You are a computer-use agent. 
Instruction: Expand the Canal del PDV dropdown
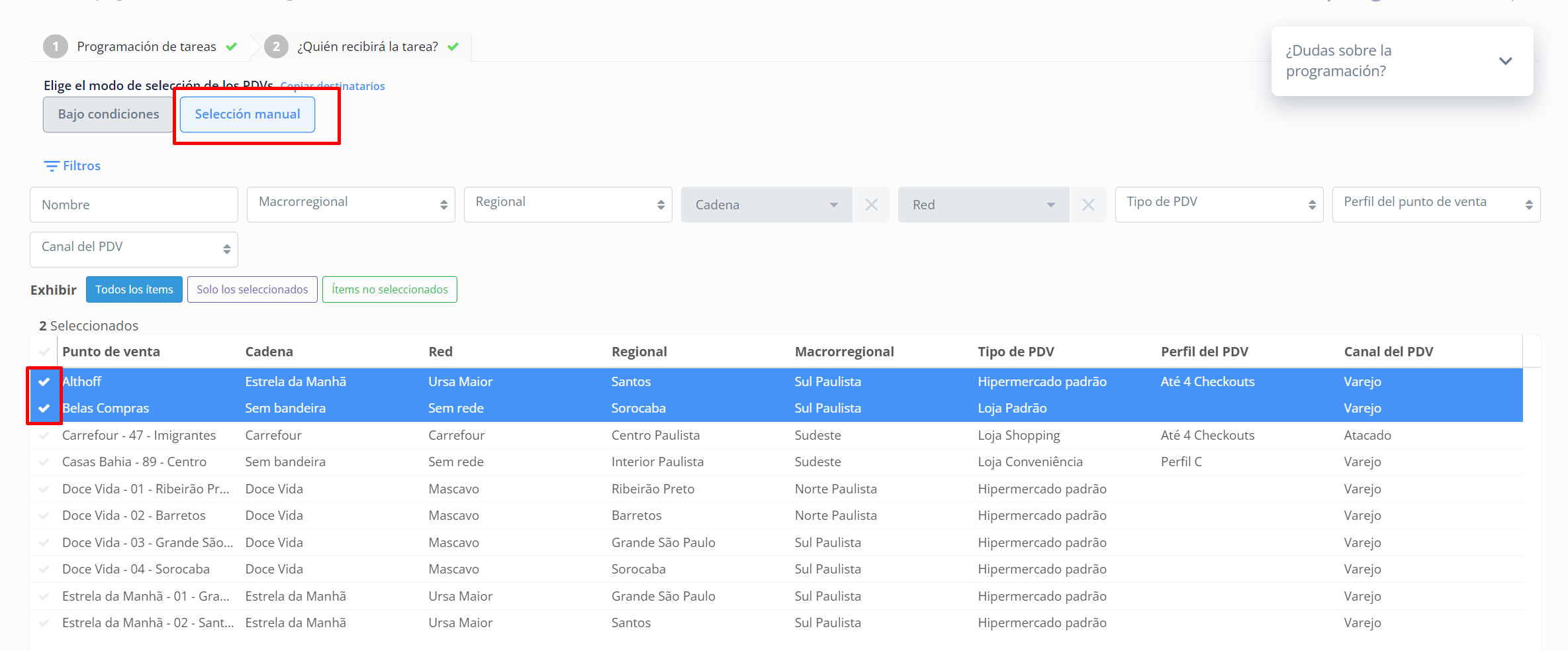(134, 249)
